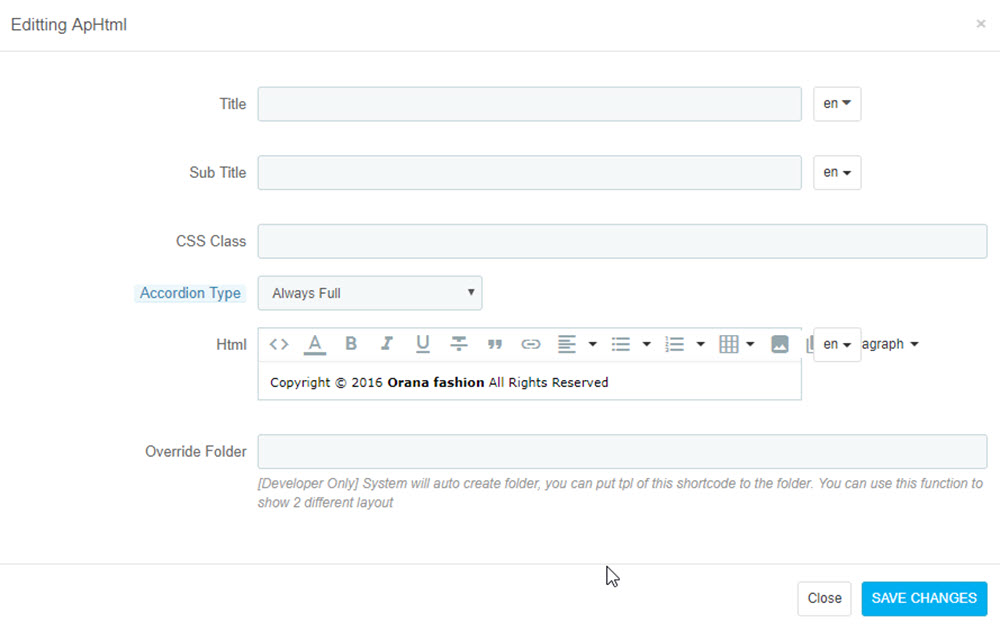Insert a link using the chain icon

[531, 345]
